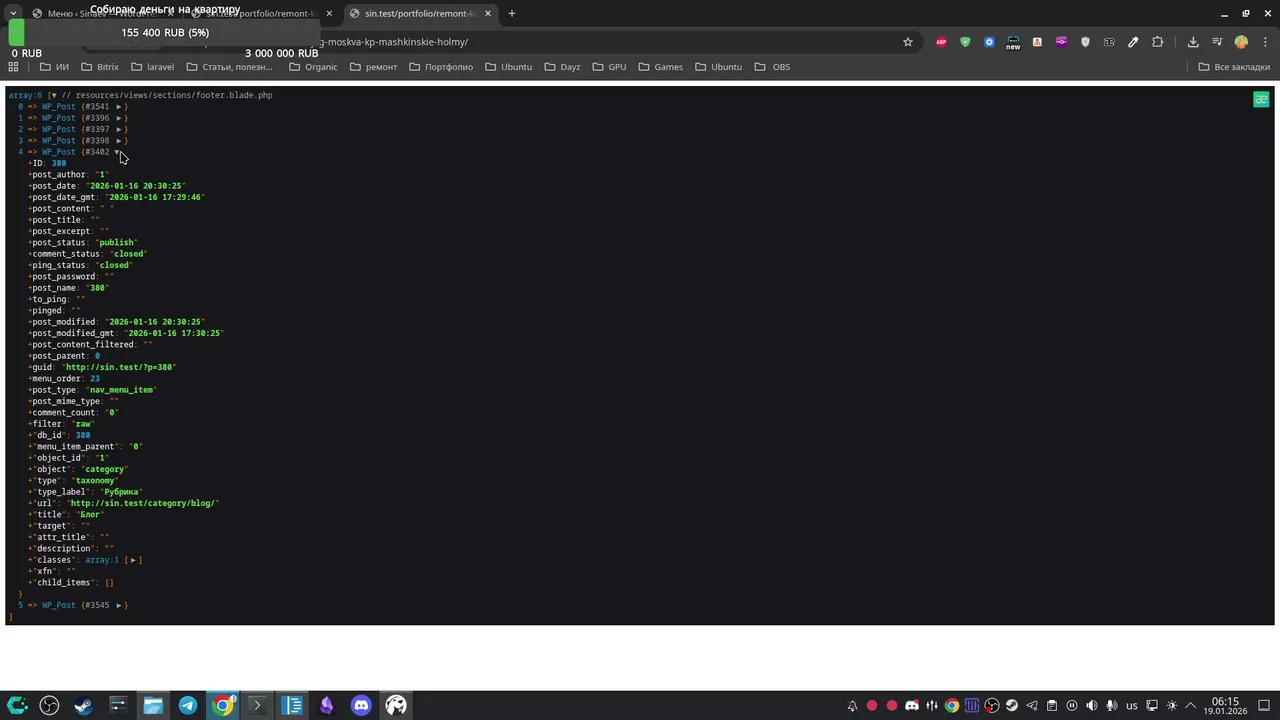This screenshot has height=720, width=1280.
Task: Open Telegram from the taskbar
Action: click(x=188, y=706)
